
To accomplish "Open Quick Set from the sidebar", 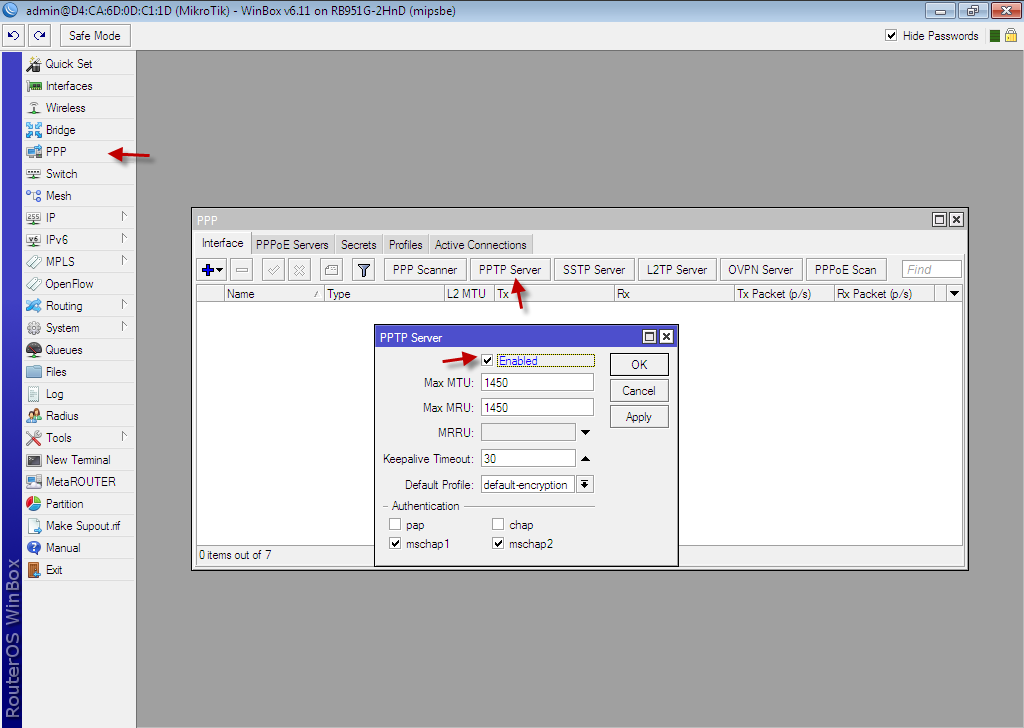I will point(79,64).
